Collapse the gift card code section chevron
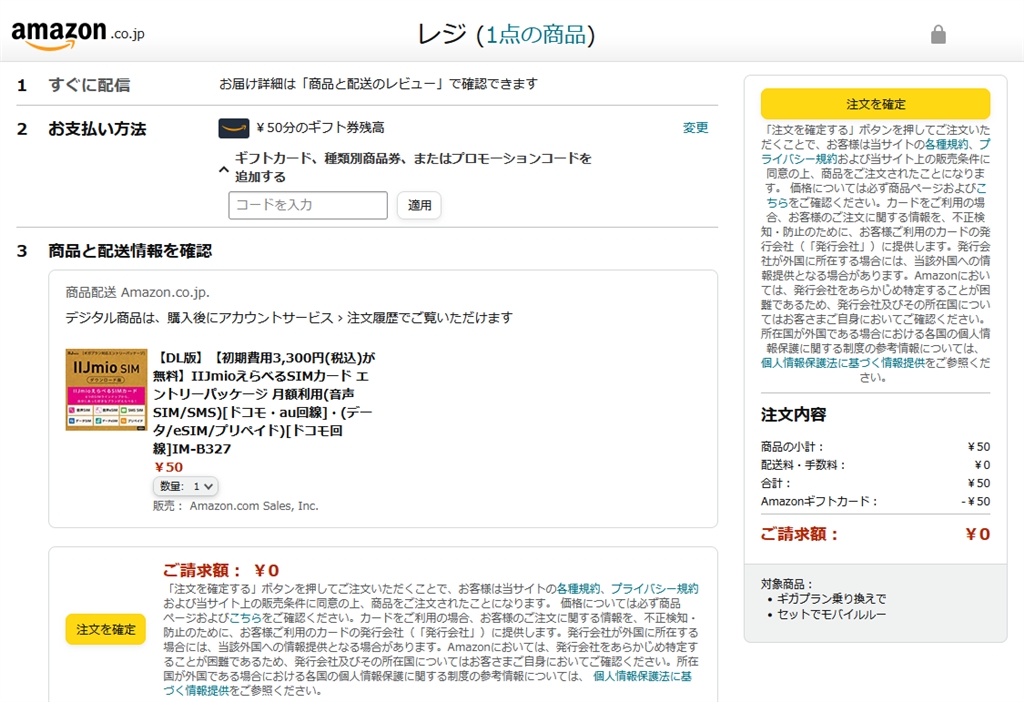Image resolution: width=1024 pixels, height=702 pixels. click(x=223, y=169)
